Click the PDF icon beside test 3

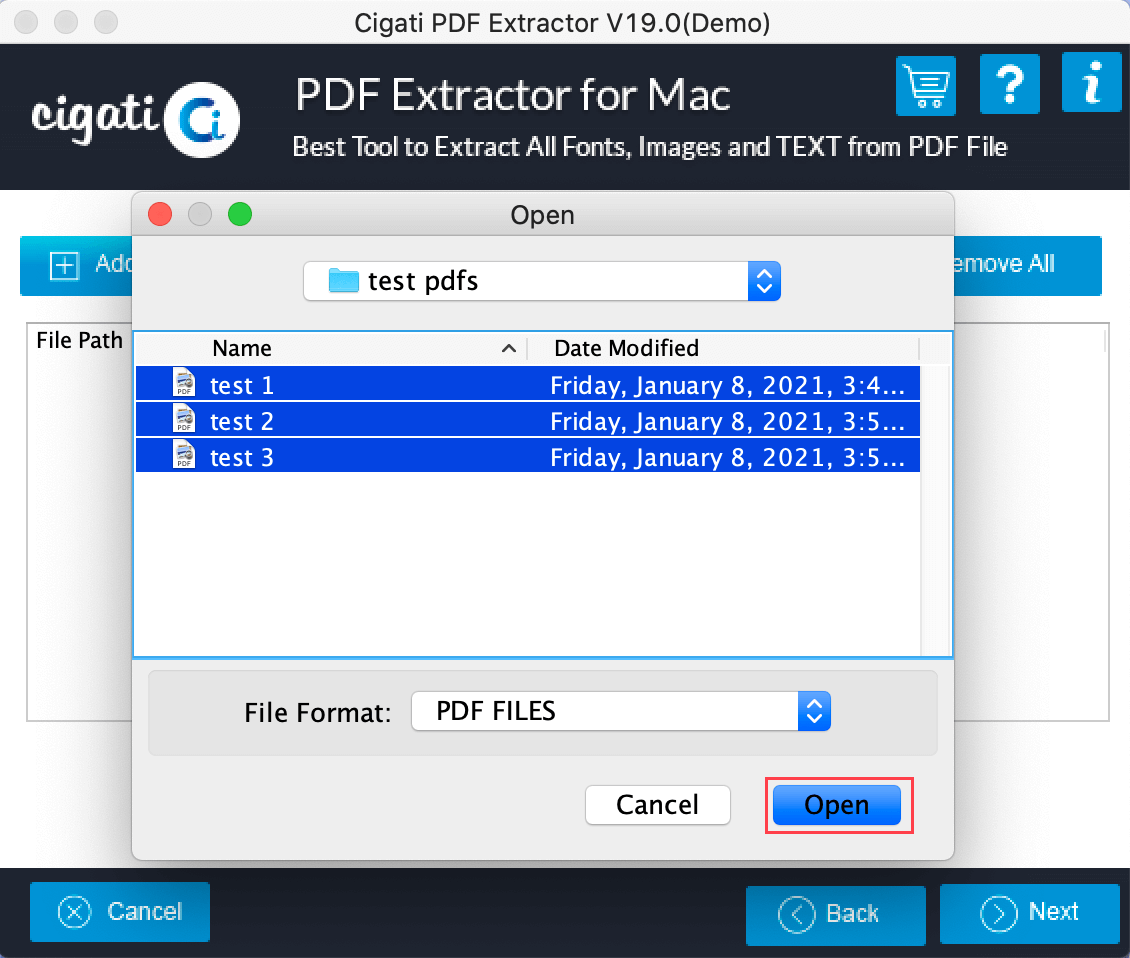184,455
